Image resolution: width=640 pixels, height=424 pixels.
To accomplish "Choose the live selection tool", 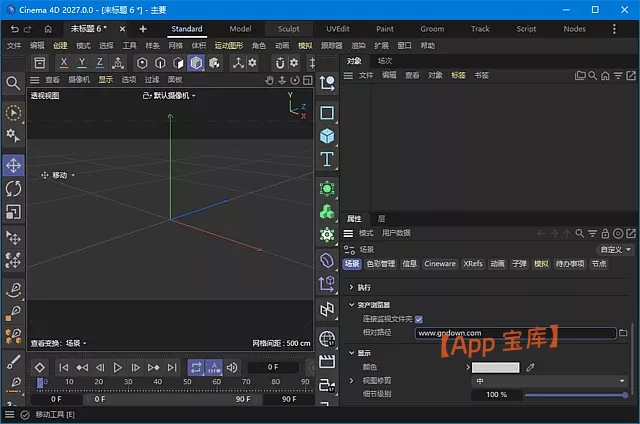I will 13,113.
